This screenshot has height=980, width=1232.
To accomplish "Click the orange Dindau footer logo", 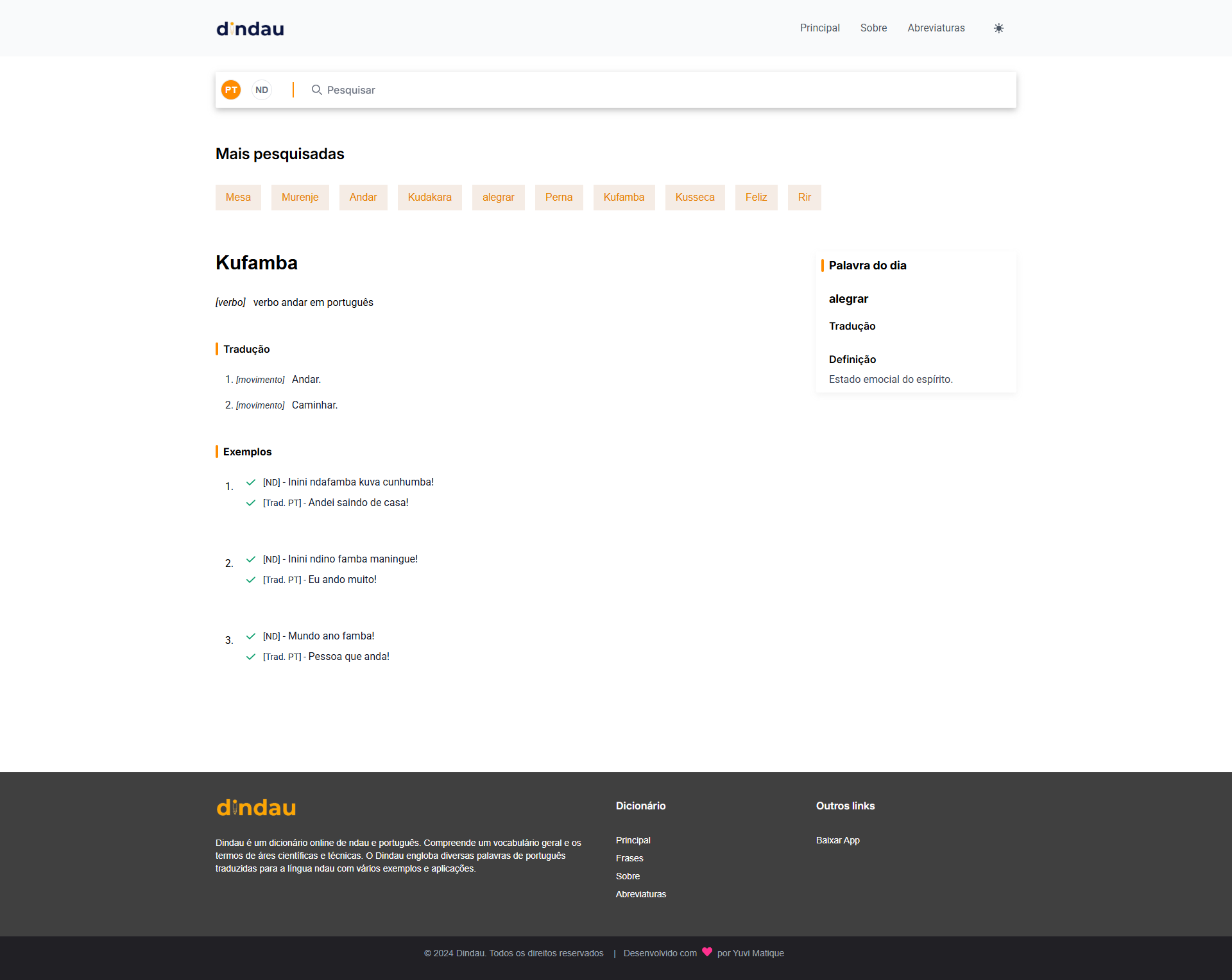I will tap(256, 807).
